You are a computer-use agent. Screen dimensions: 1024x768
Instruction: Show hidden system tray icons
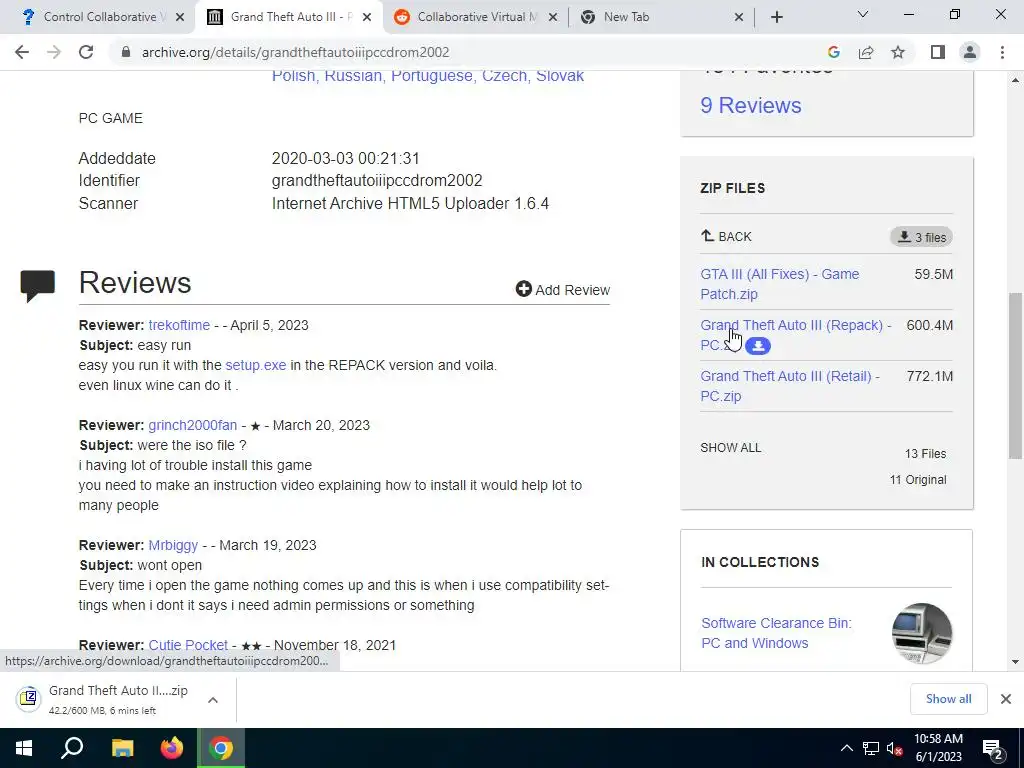pos(846,748)
